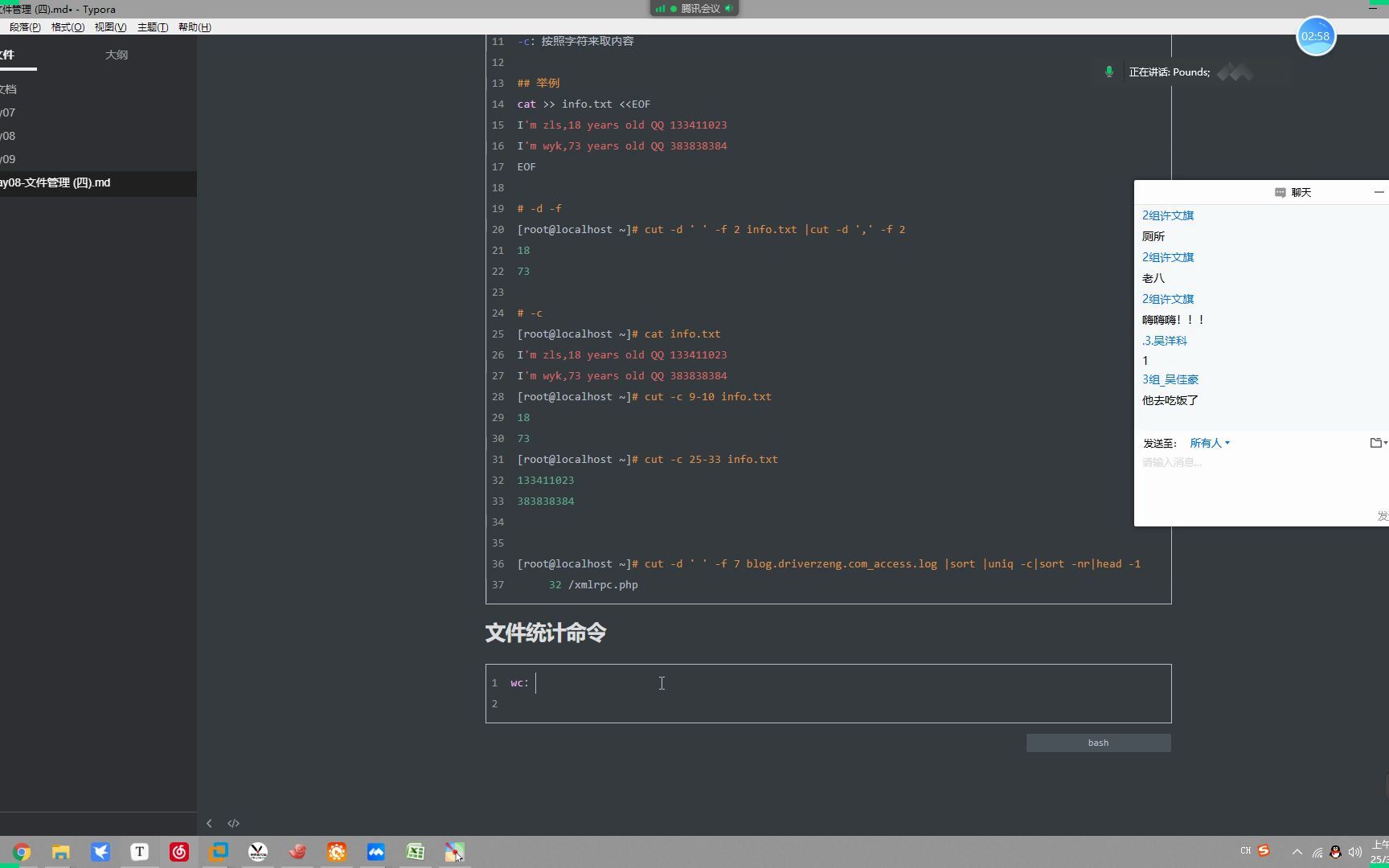Screen dimensions: 1389x868
Task: Click the Sogou input method tray icon
Action: click(1264, 851)
